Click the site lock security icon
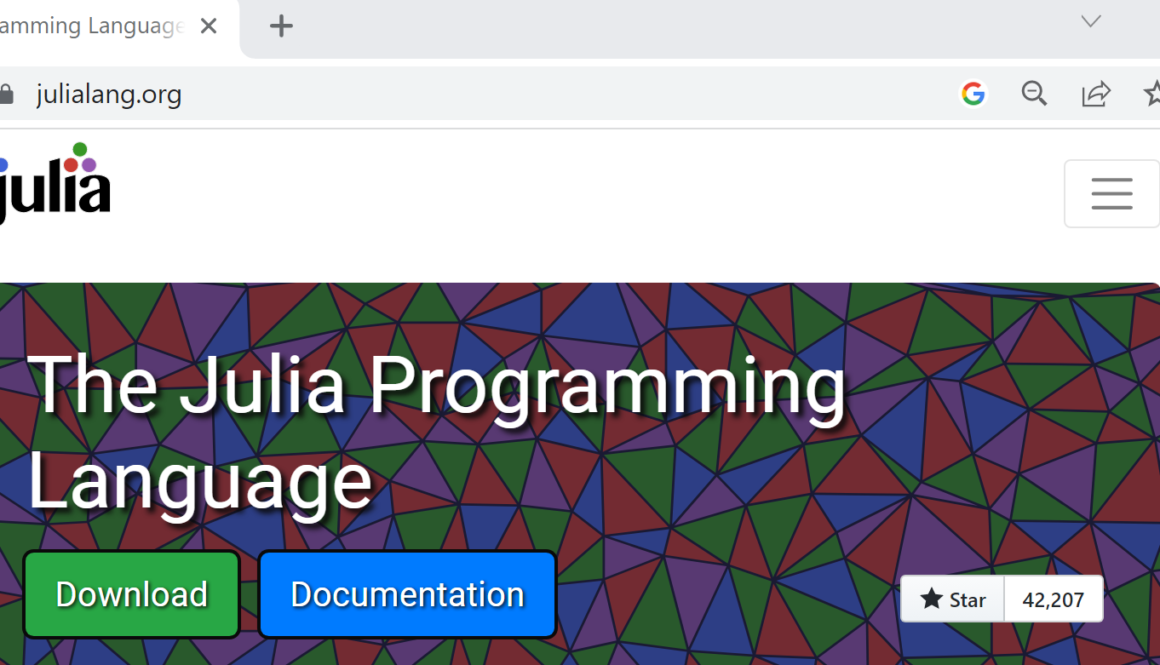 coord(7,95)
